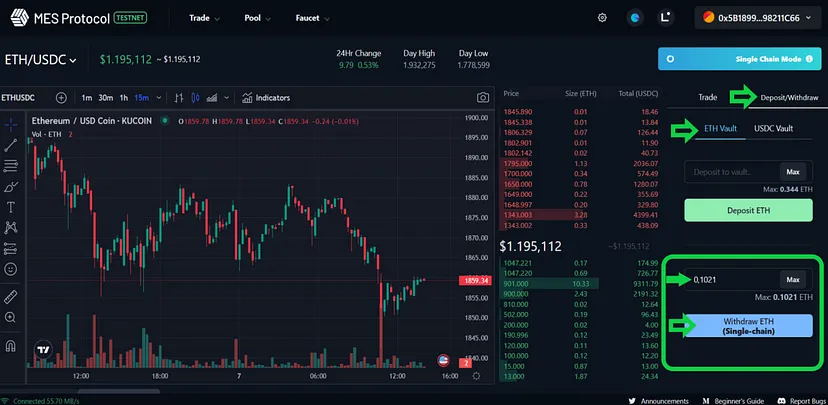Click the ruler measure tool
Viewport: 828px width, 405px height.
pos(11,296)
